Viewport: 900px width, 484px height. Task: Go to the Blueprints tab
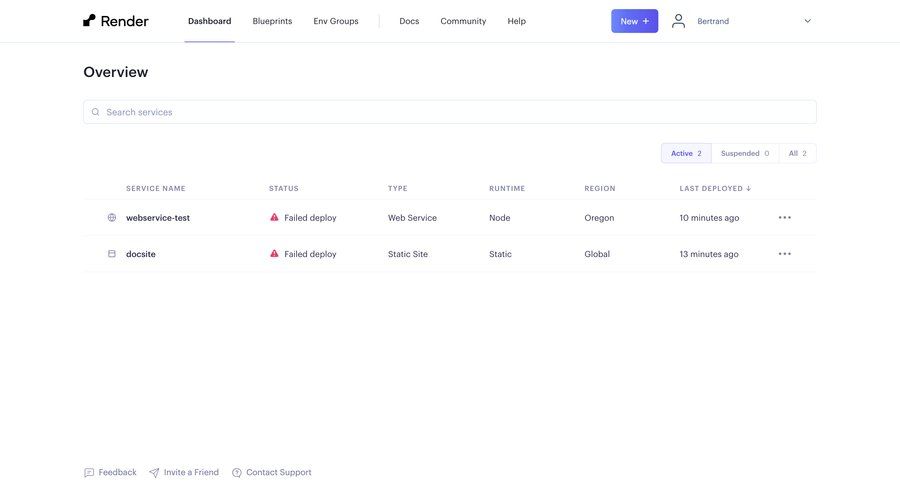[272, 21]
